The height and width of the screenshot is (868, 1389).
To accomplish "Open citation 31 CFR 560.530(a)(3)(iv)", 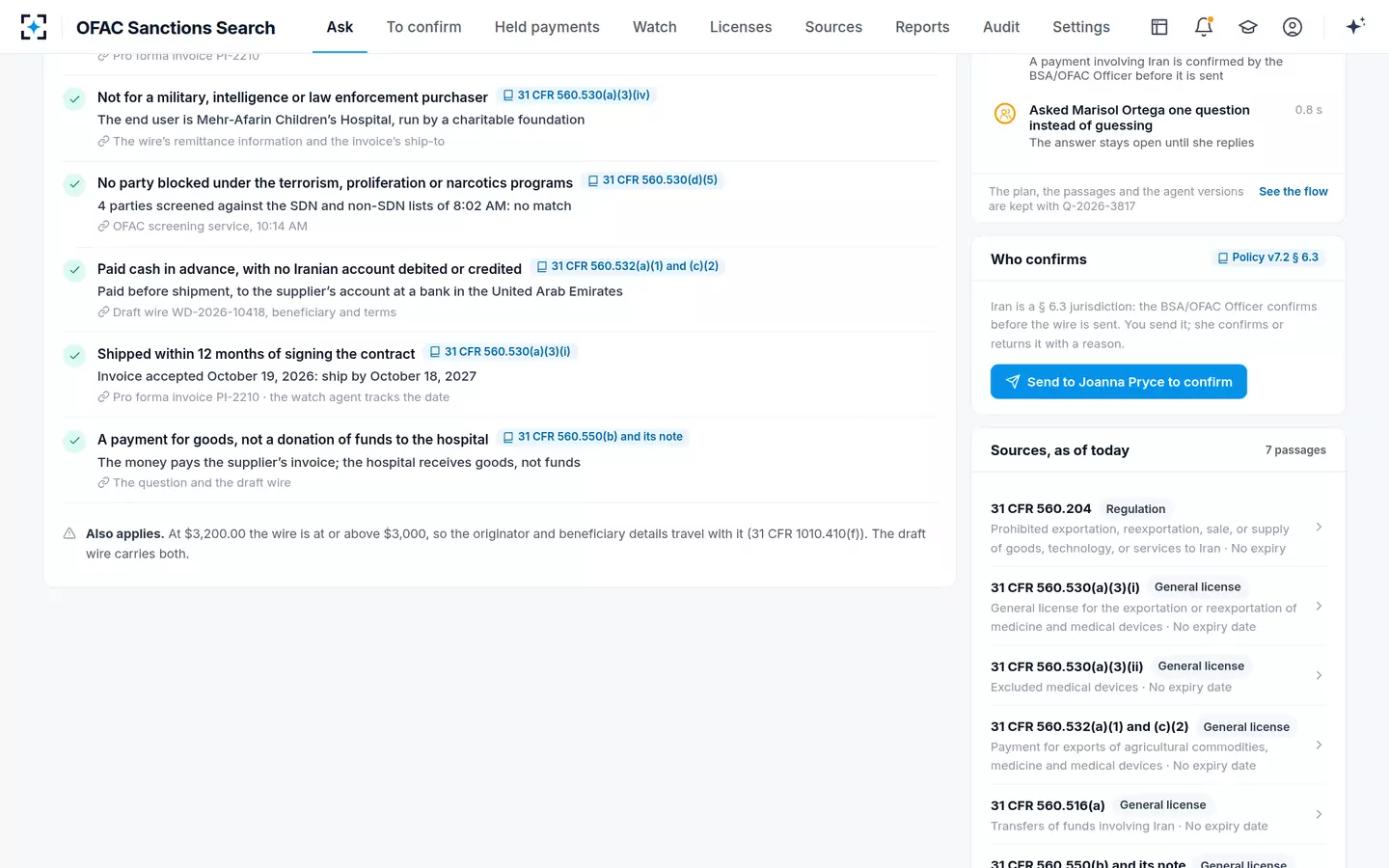I will pyautogui.click(x=577, y=95).
